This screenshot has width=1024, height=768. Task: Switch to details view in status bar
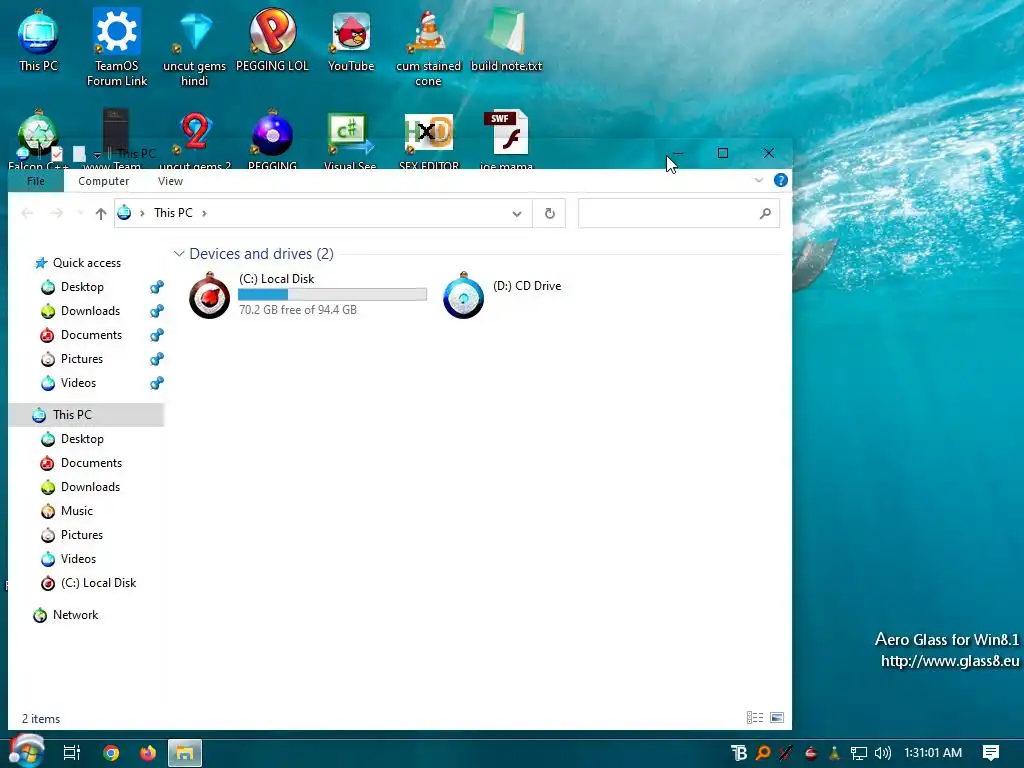[755, 718]
